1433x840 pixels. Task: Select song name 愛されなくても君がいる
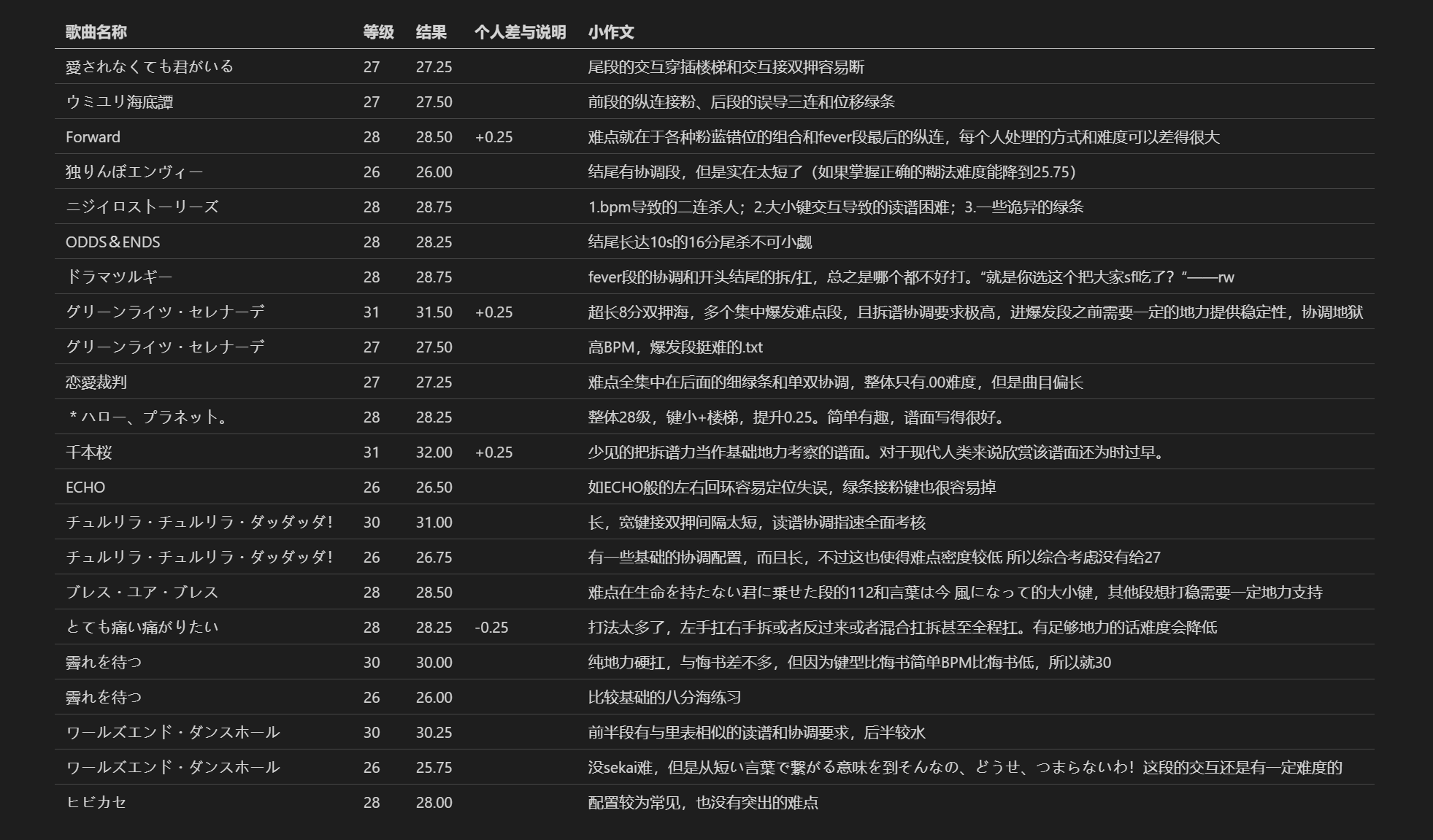coord(150,66)
